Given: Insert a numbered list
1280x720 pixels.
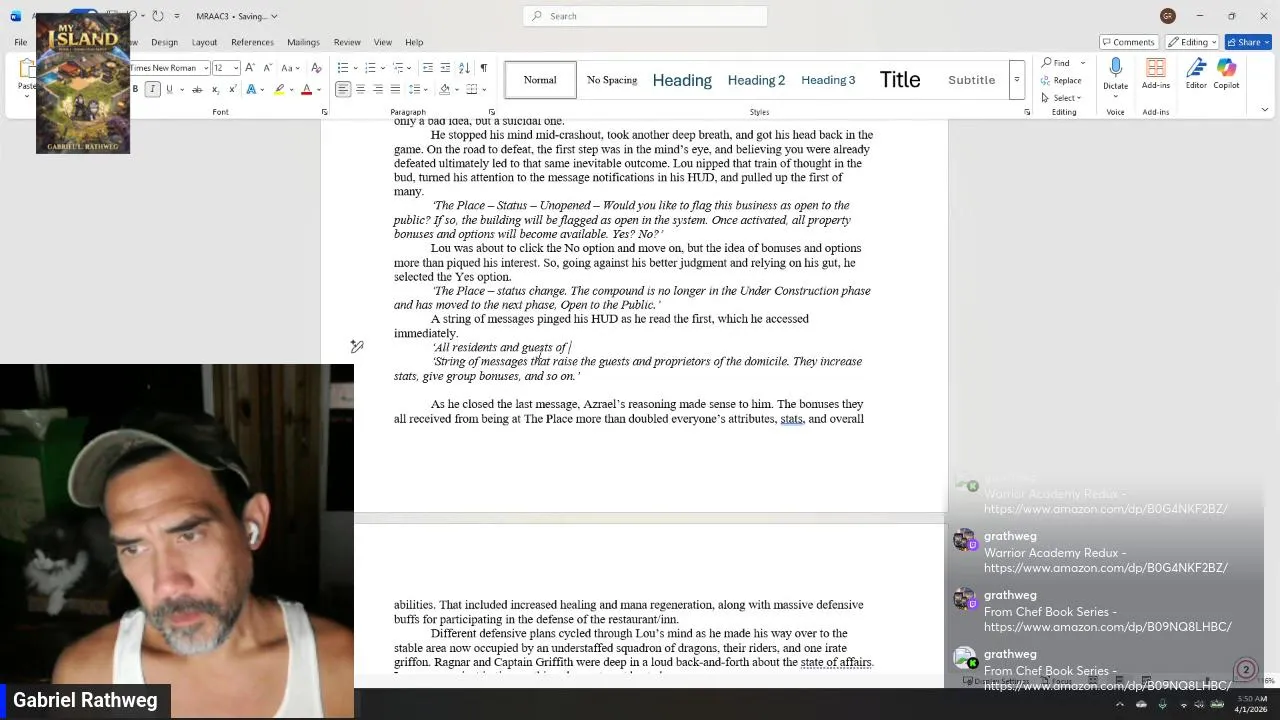Looking at the screenshot, I should [370, 68].
